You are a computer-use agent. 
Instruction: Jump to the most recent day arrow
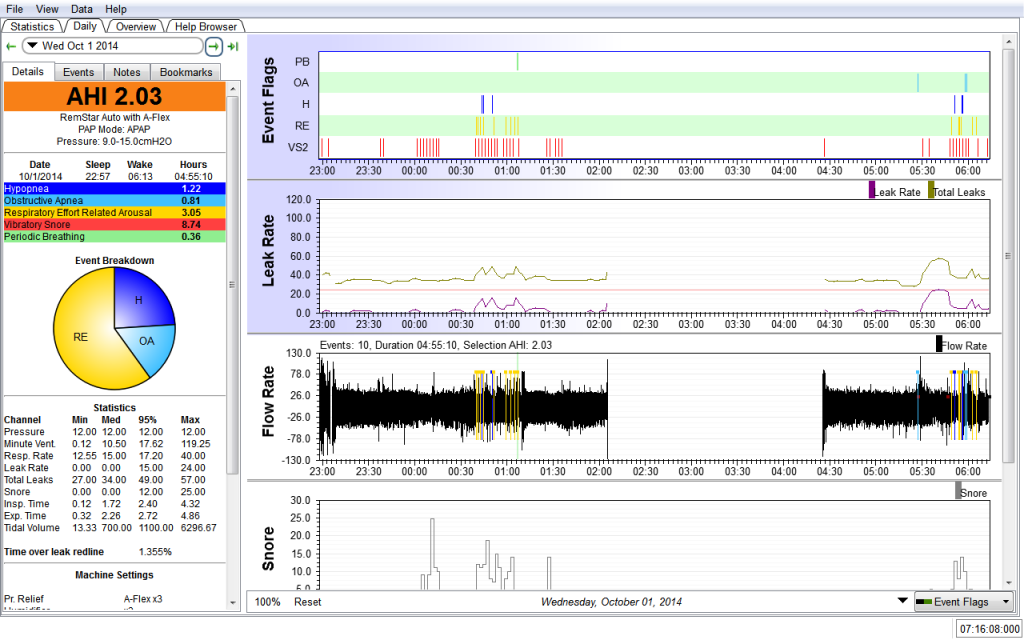pos(232,46)
